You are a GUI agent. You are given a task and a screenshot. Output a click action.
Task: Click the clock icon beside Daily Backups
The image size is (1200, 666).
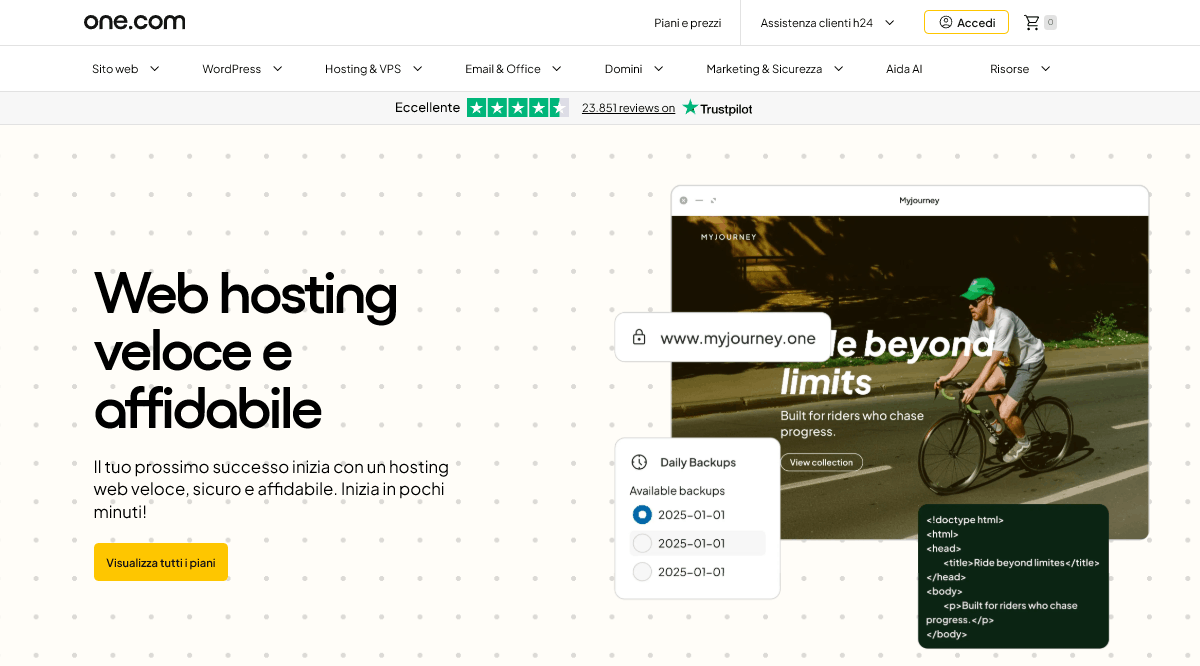pyautogui.click(x=638, y=462)
